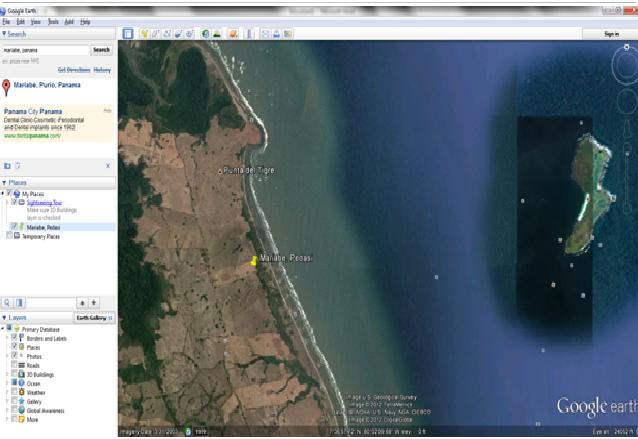Viewport: 638px width, 439px height.
Task: Click the Add Polygon toolbar icon
Action: coord(156,33)
